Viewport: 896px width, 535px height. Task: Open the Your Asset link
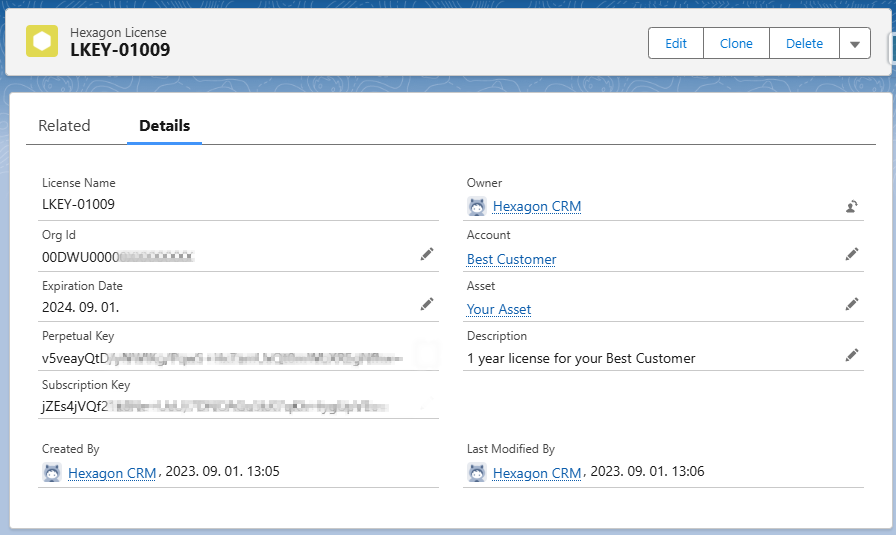pos(499,309)
